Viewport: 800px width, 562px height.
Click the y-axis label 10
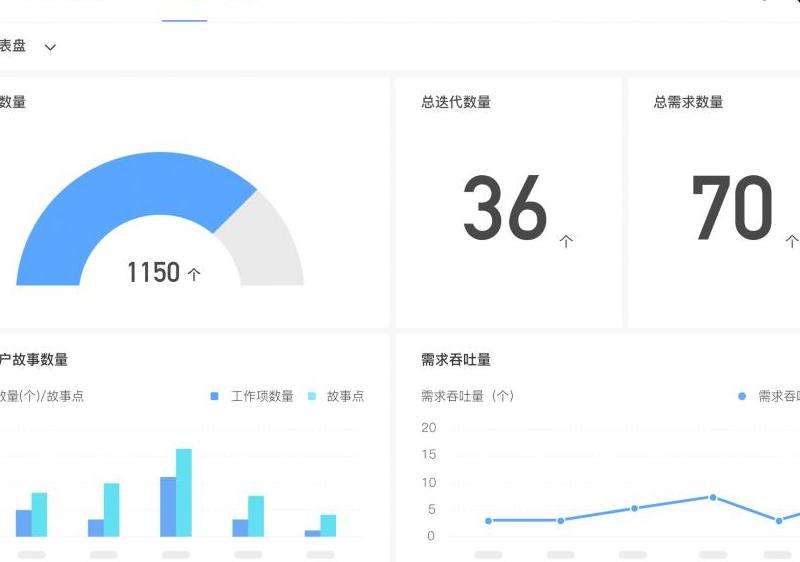tap(429, 482)
